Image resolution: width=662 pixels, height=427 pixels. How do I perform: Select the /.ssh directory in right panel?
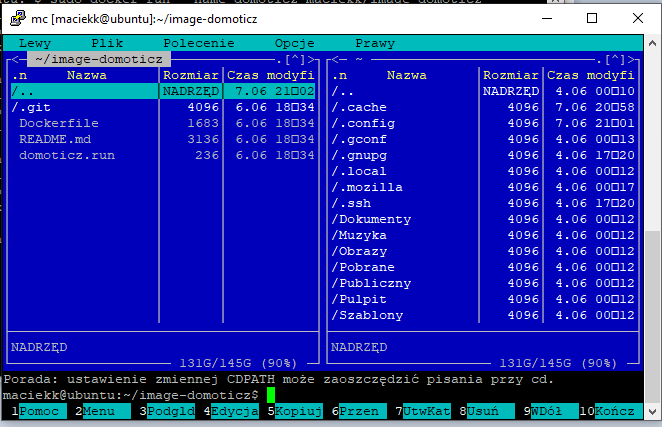coord(354,203)
